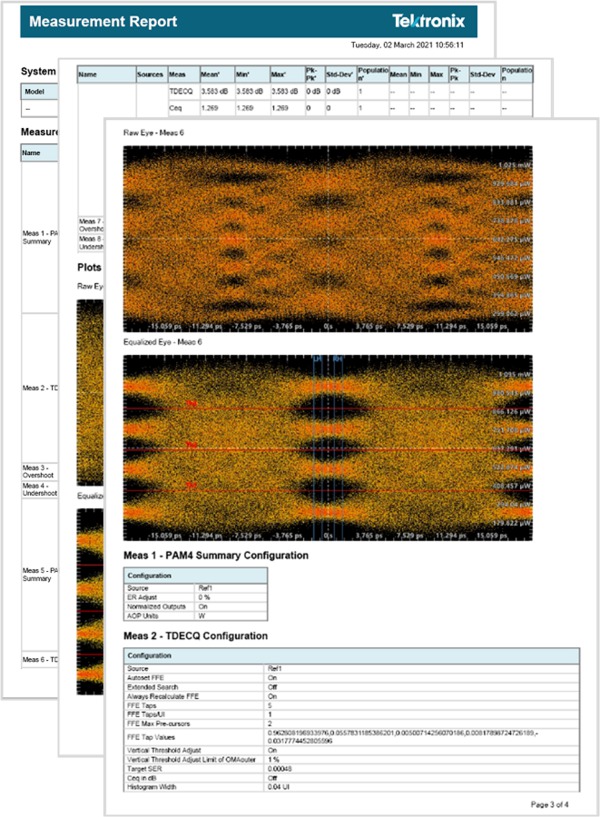
Task: Click the 0 % ER Adjust value
Action: coord(204,597)
